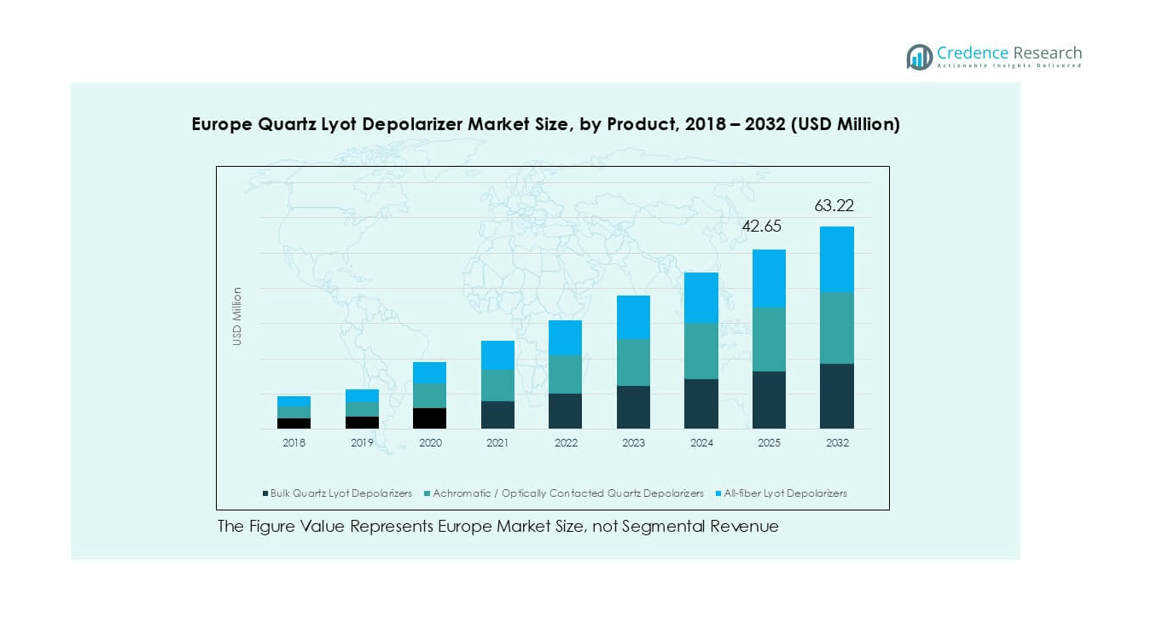
Task: Click the dark bottom segment of 2024 bar
Action: click(701, 404)
